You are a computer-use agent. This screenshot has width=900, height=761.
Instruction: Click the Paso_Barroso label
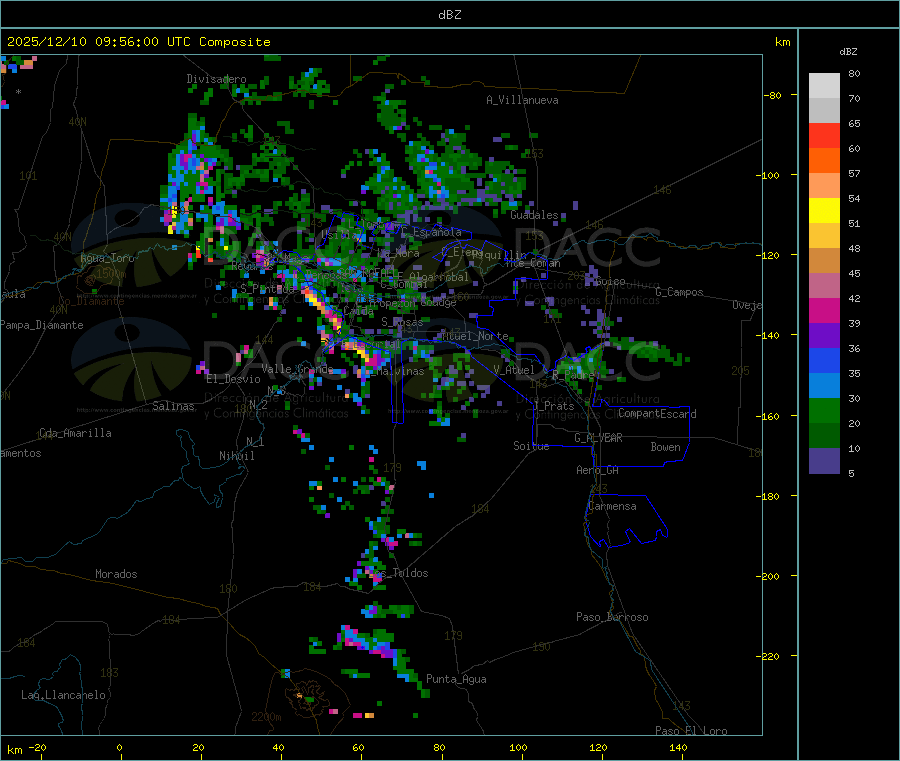pyautogui.click(x=612, y=617)
